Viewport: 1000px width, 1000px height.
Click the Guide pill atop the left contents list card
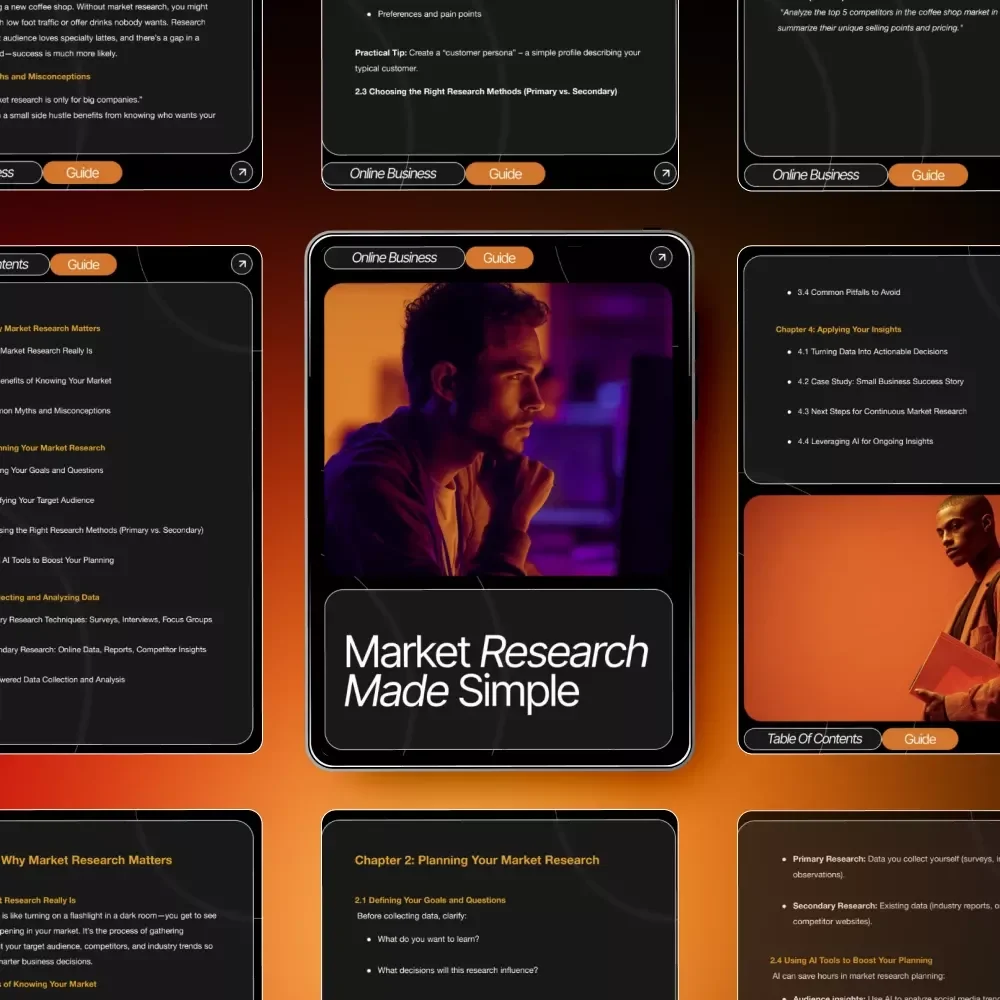[84, 264]
